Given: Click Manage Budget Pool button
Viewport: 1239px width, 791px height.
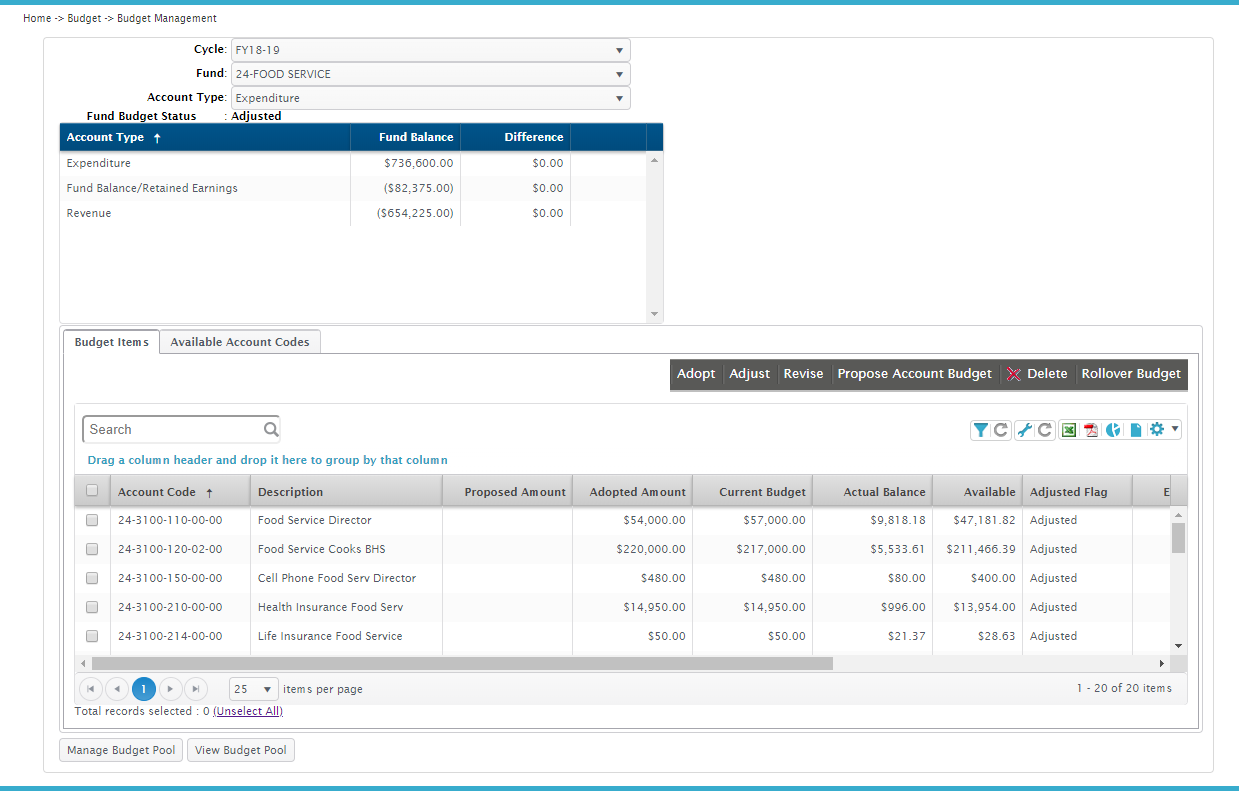Looking at the screenshot, I should [x=121, y=750].
